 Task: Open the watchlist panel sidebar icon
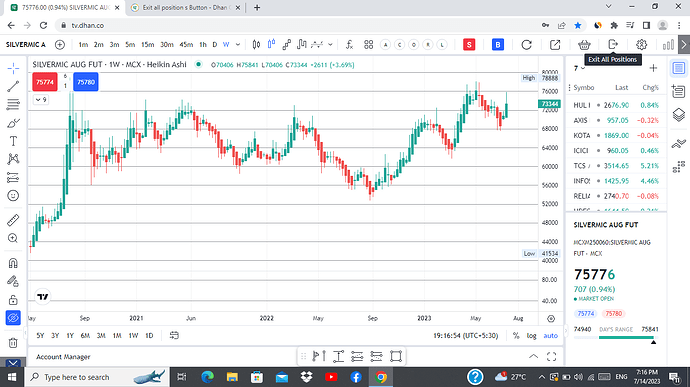pos(679,68)
